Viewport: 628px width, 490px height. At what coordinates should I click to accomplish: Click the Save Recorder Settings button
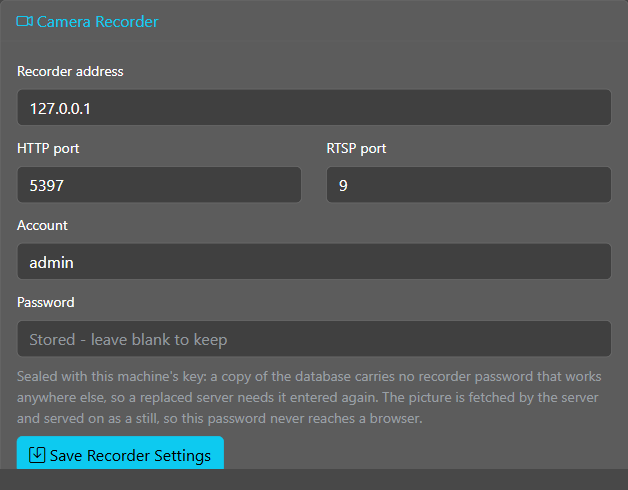tap(120, 453)
